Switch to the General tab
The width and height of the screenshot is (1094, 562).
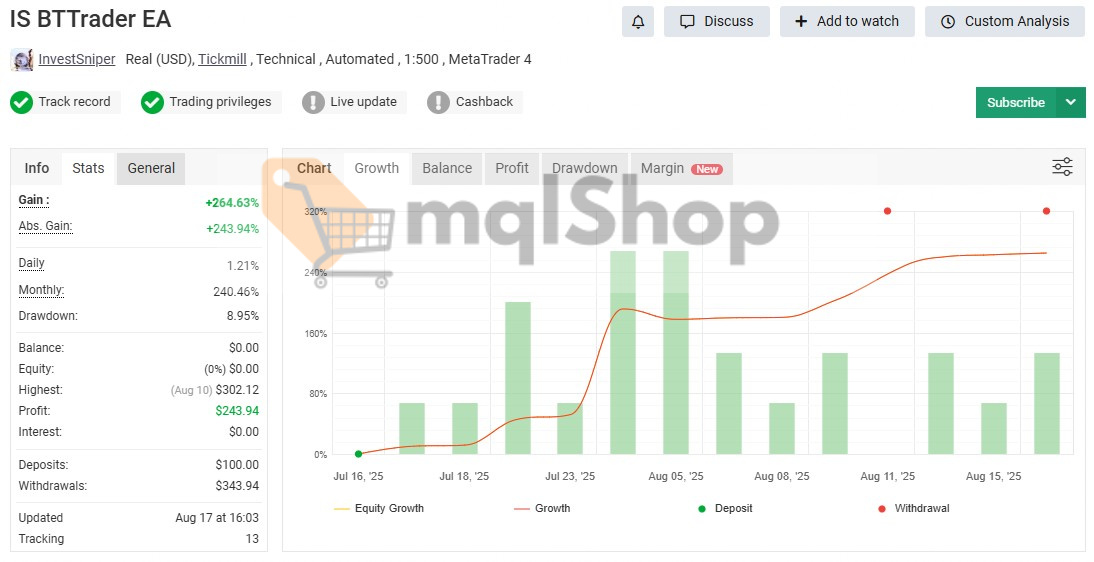tap(151, 168)
